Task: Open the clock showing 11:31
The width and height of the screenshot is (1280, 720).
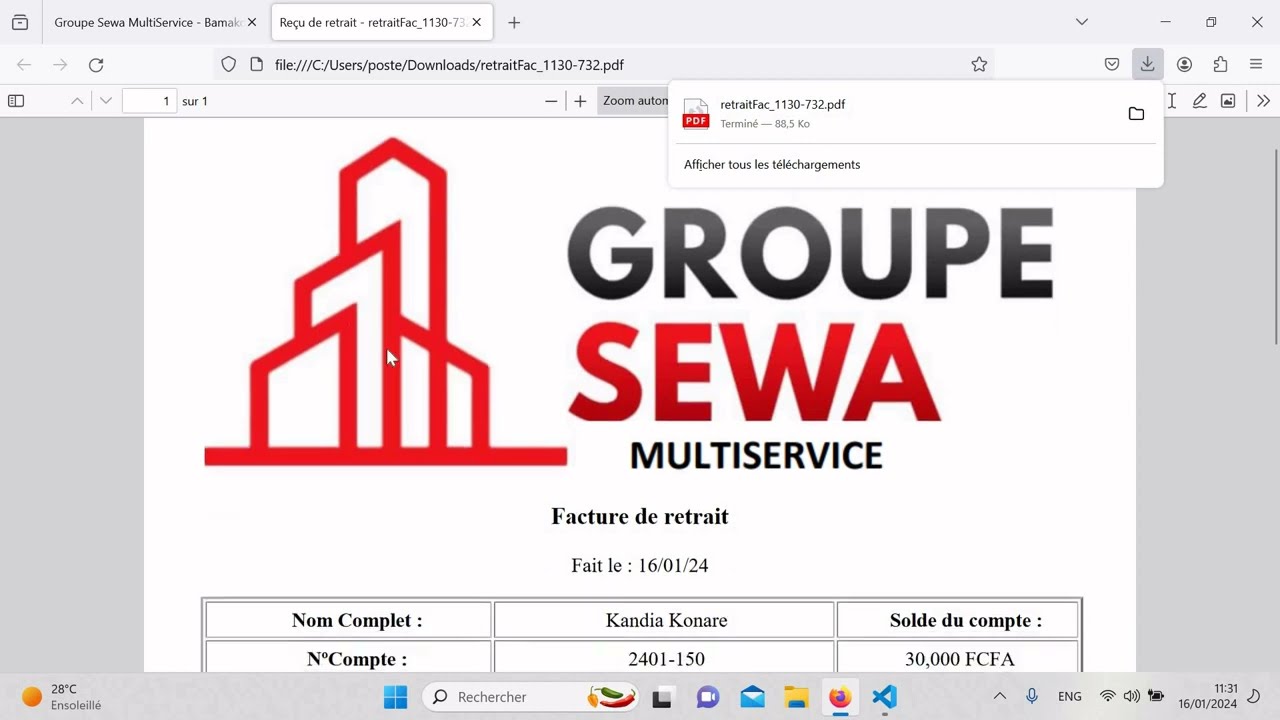Action: tap(1207, 696)
